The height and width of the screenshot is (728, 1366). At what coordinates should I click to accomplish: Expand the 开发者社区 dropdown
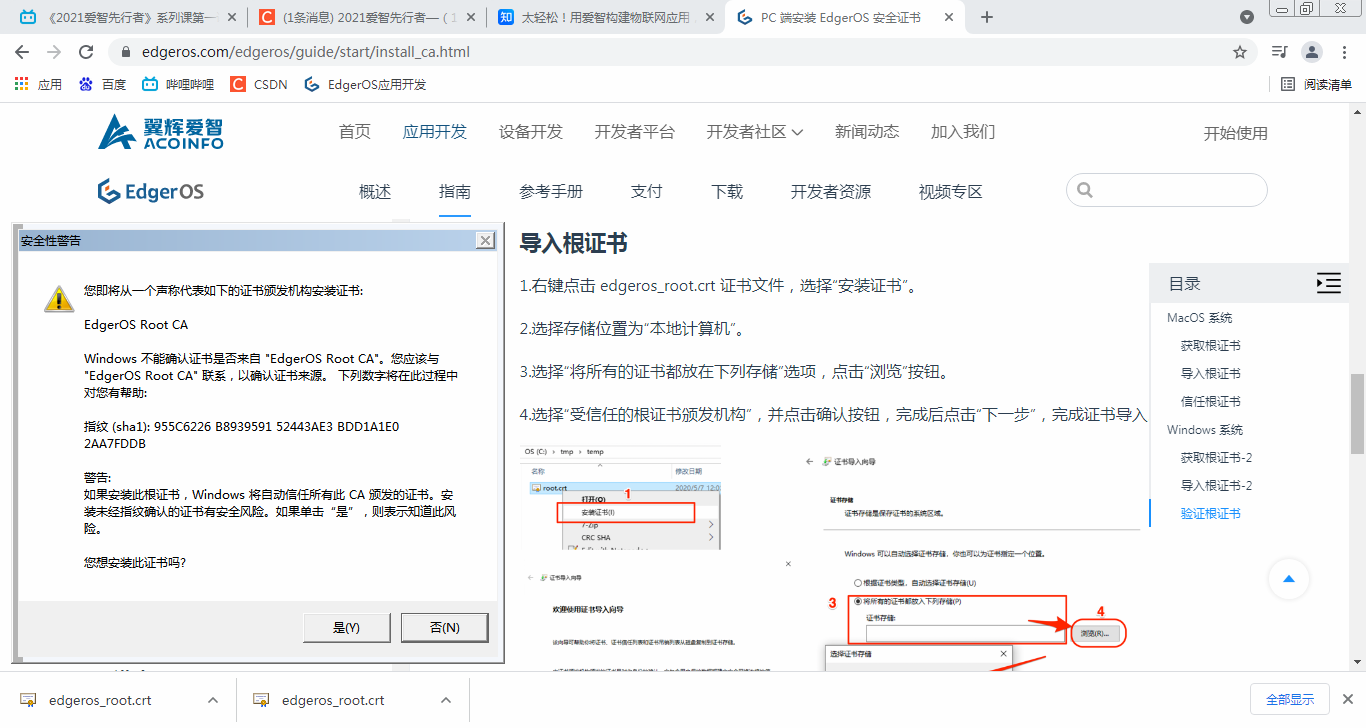tap(755, 132)
